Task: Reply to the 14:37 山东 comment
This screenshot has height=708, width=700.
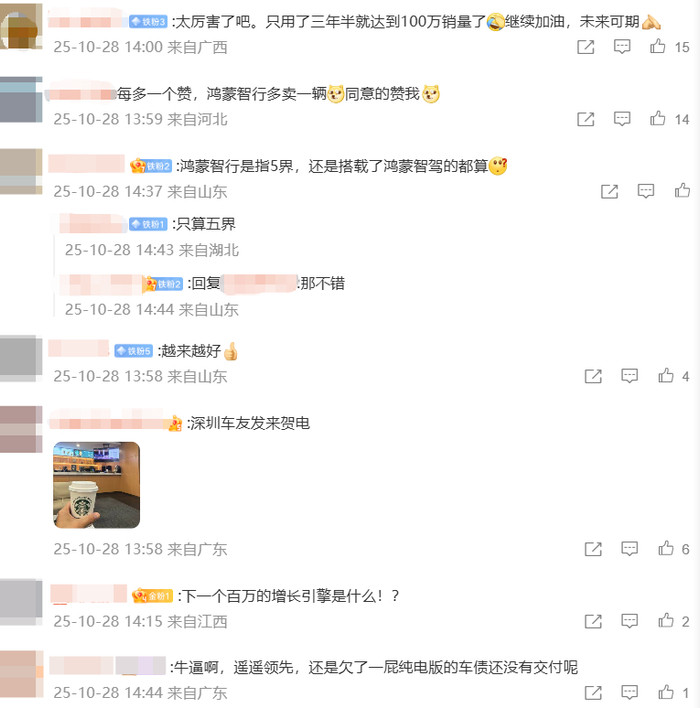Action: click(646, 191)
